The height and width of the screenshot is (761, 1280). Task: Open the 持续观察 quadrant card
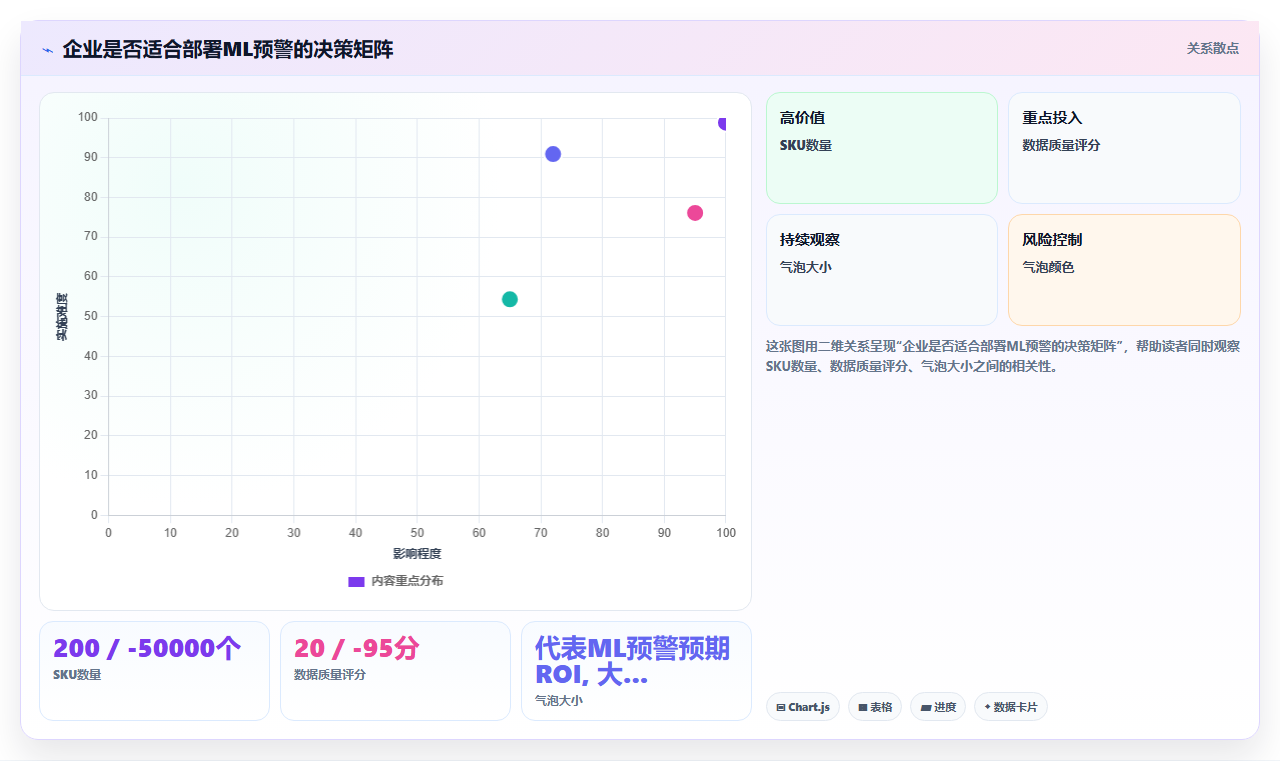click(882, 270)
